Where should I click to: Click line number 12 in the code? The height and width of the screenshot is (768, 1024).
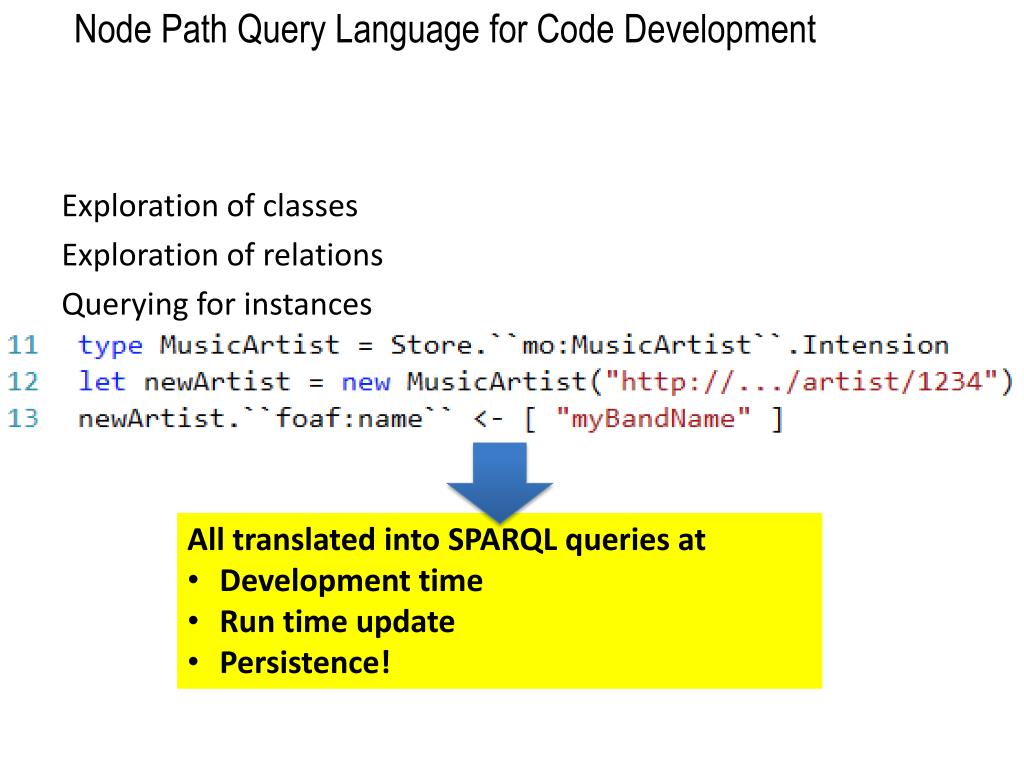pos(22,381)
